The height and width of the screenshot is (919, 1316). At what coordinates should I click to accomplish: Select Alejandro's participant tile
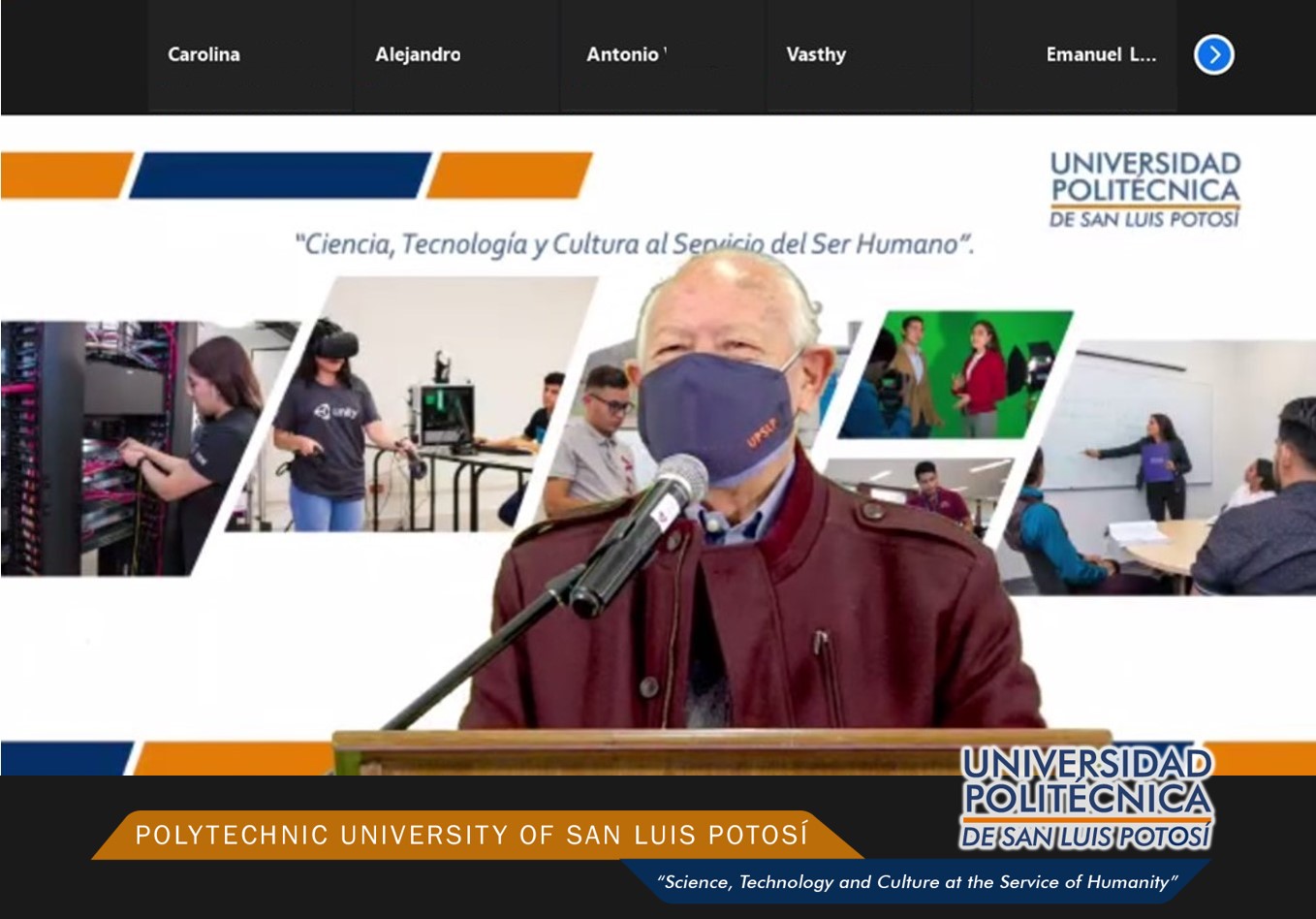pos(456,56)
